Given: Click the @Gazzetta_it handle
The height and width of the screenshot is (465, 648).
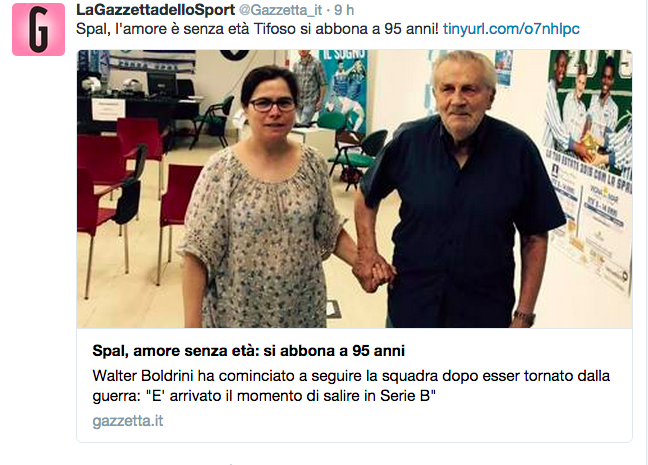Looking at the screenshot, I should coord(280,10).
